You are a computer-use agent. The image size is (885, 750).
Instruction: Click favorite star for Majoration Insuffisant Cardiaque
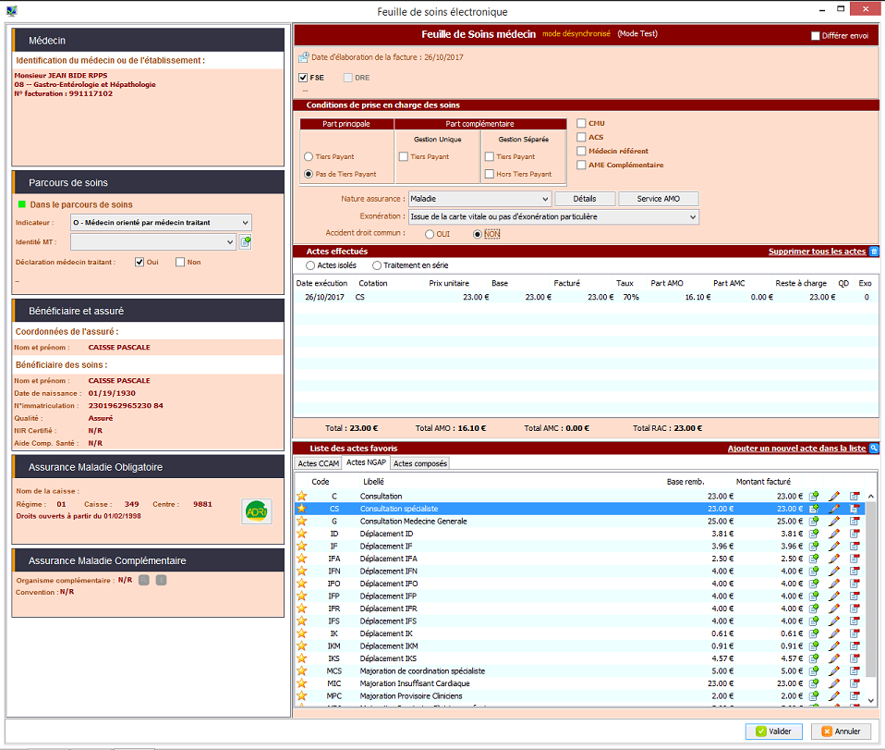tap(301, 683)
